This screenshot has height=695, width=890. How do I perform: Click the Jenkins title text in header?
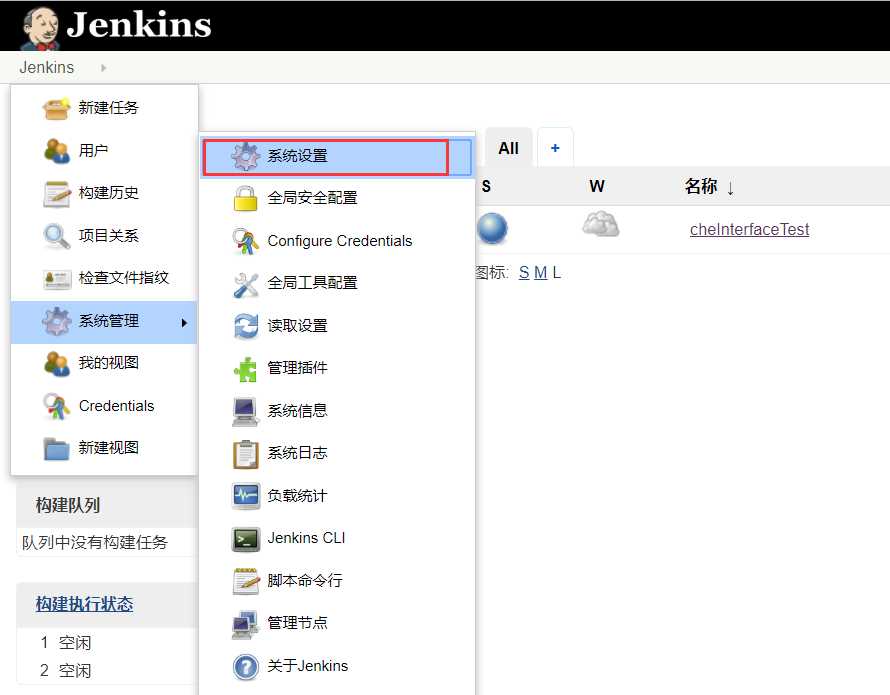coord(139,24)
